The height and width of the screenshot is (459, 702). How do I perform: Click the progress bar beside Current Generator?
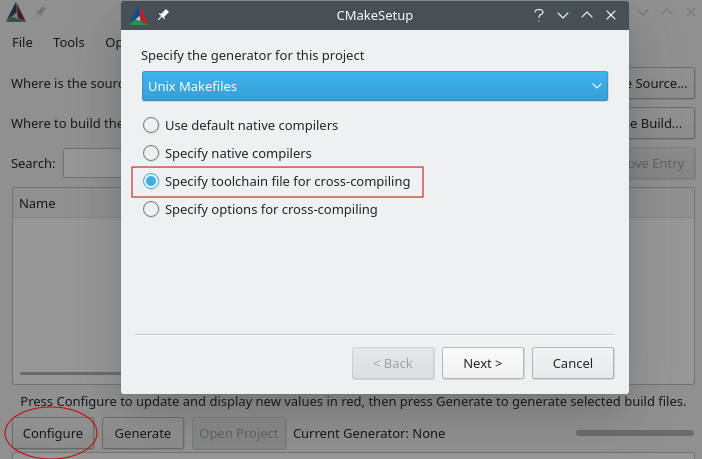[634, 433]
